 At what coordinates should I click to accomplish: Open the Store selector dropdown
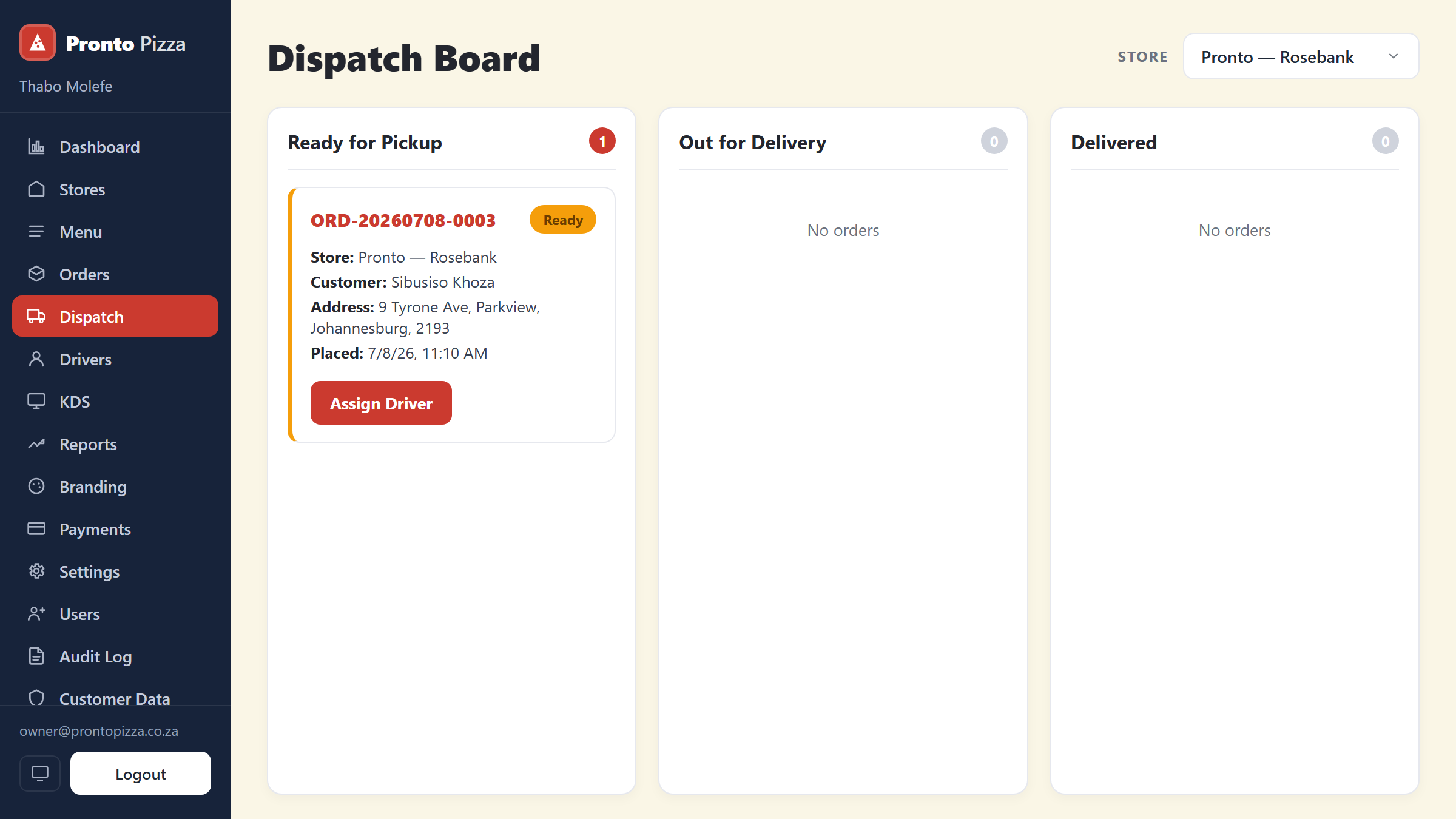[x=1301, y=56]
